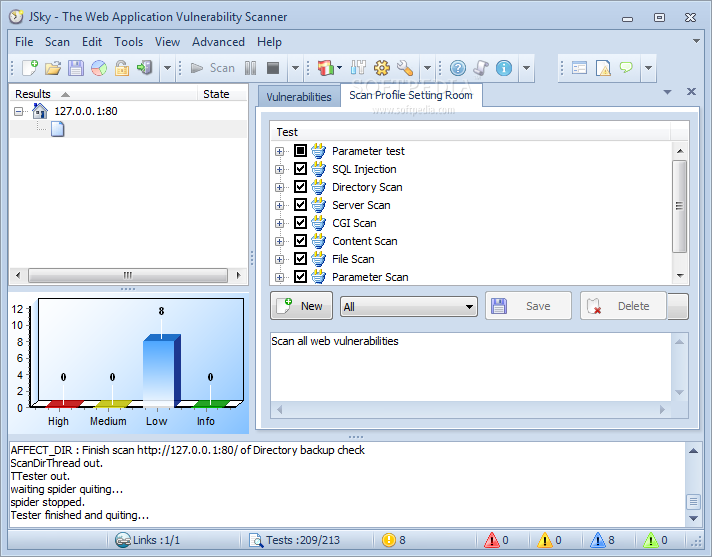Expand the Directory Scan tree node
Image resolution: width=712 pixels, height=557 pixels.
(280, 187)
